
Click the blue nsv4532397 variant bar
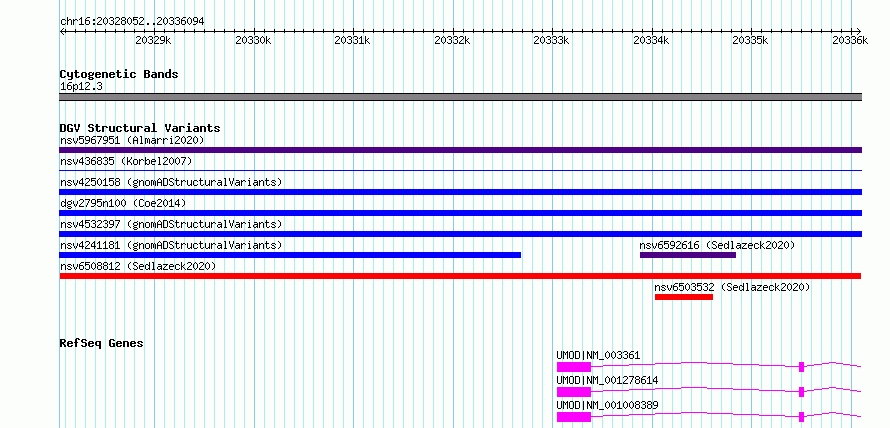pyautogui.click(x=460, y=234)
